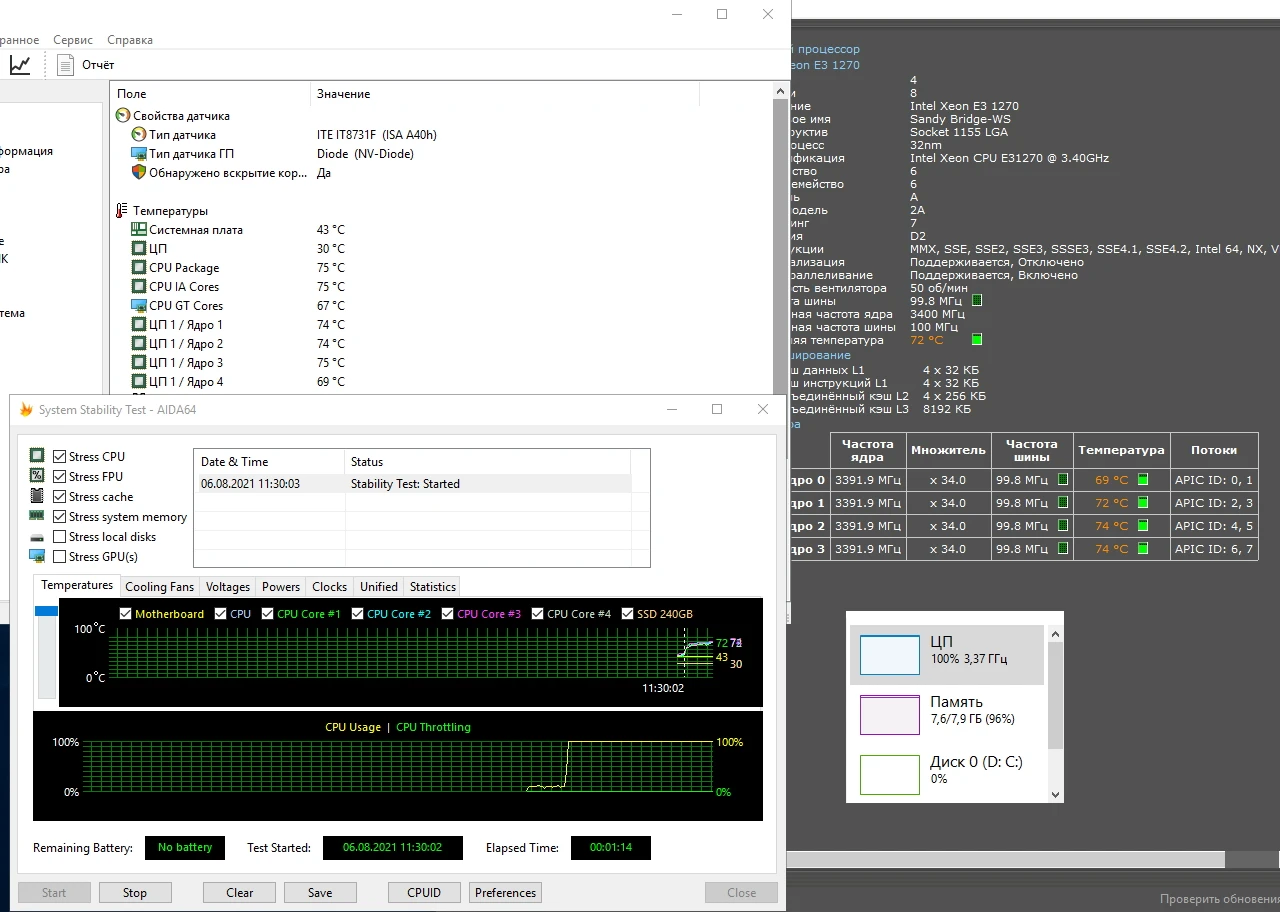Screen dimensions: 1280x912
Task: Open the Preferences button
Action: click(x=505, y=893)
